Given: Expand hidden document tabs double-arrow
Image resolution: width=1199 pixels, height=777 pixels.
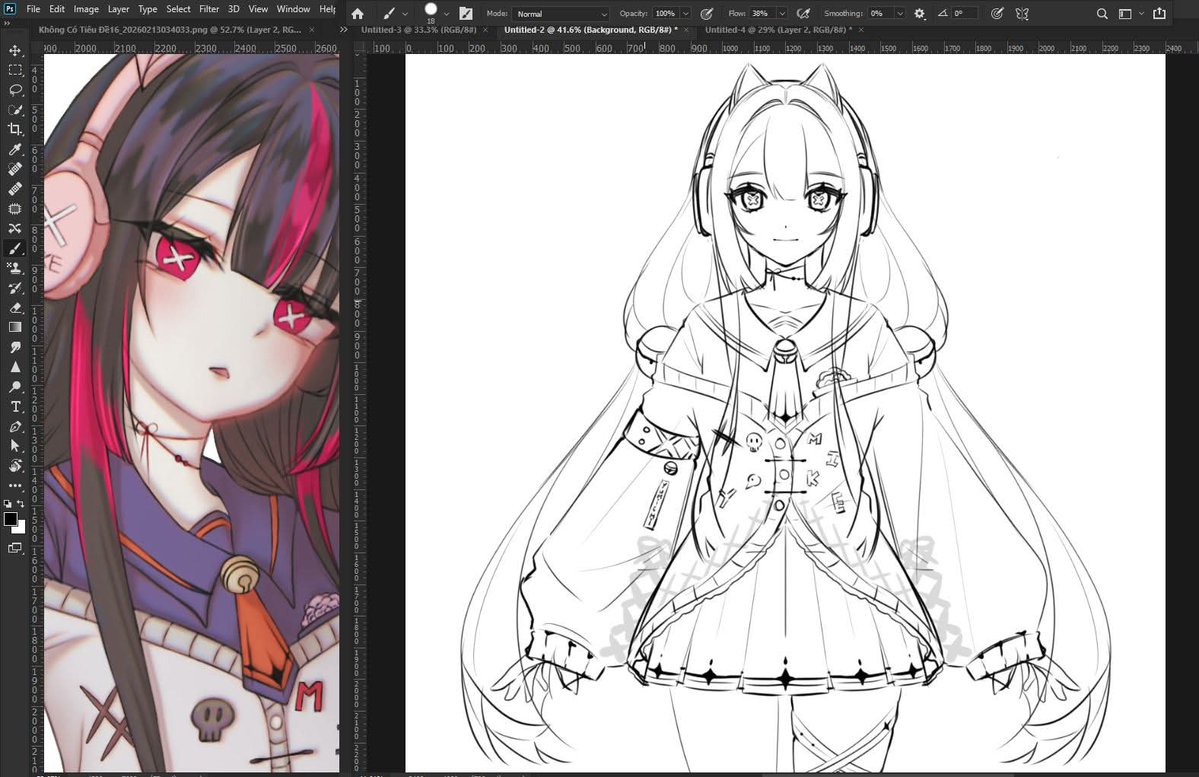Looking at the screenshot, I should 343,30.
